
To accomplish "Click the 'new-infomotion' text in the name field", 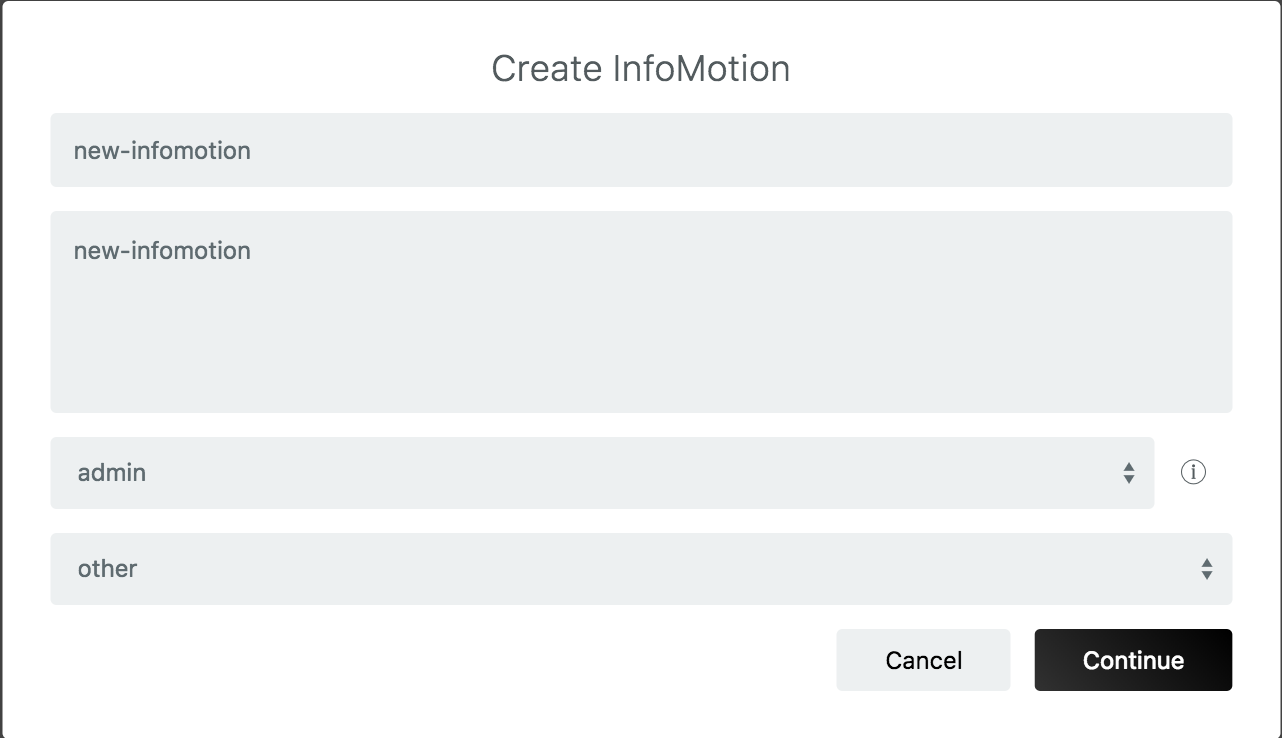I will 162,151.
